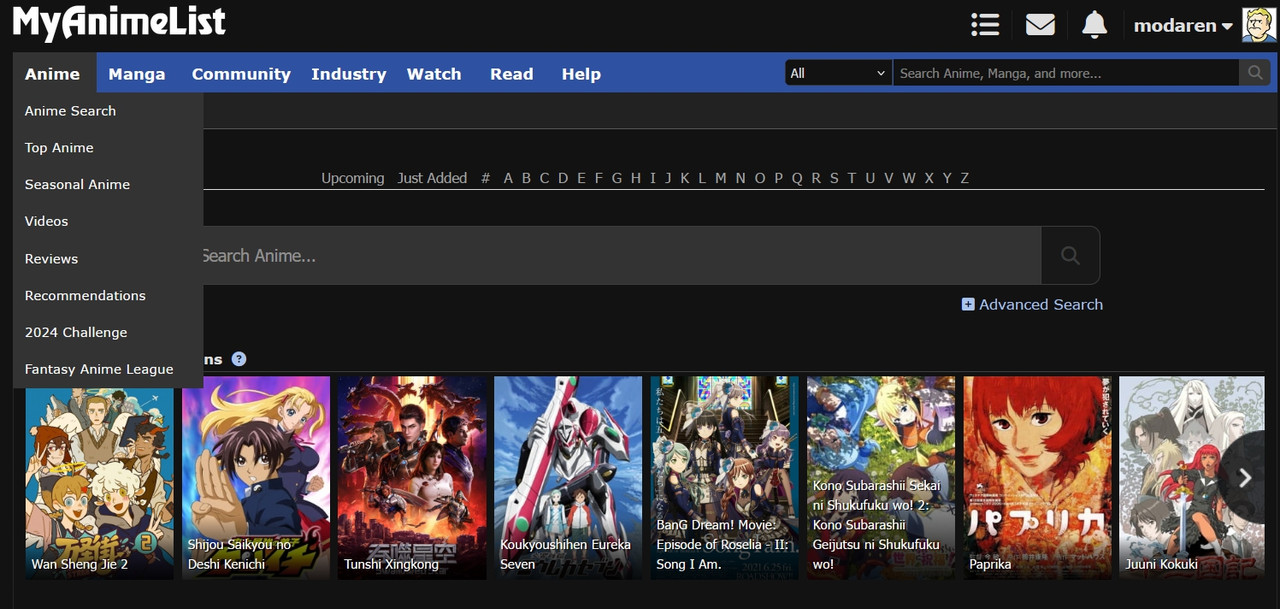Filter anime by letter S
This screenshot has width=1280, height=609.
(x=834, y=178)
